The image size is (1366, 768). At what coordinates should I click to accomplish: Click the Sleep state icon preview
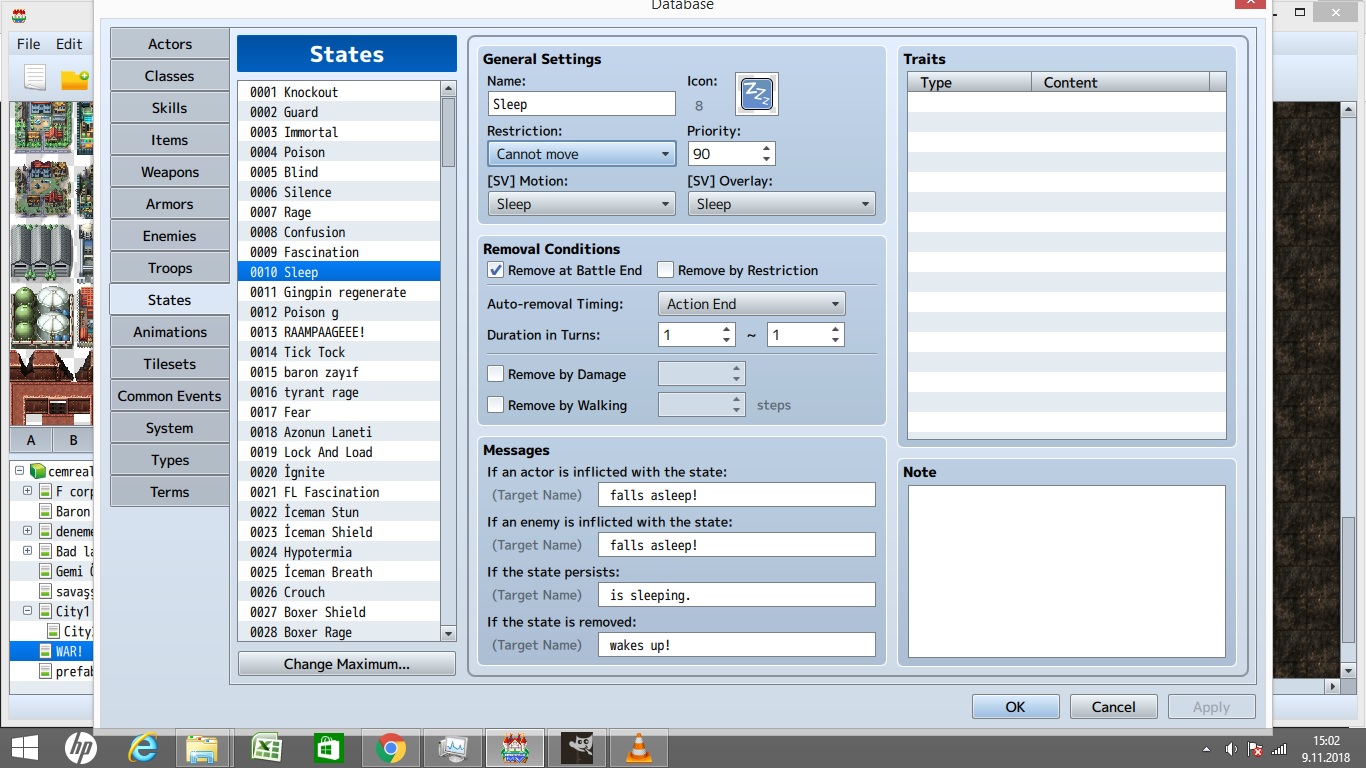tap(757, 94)
